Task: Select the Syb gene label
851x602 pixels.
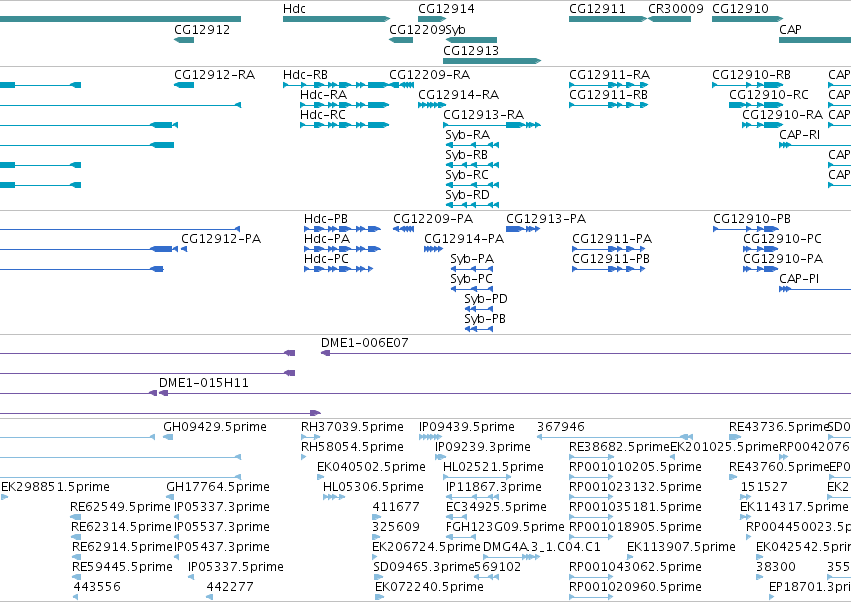Action: pos(455,30)
